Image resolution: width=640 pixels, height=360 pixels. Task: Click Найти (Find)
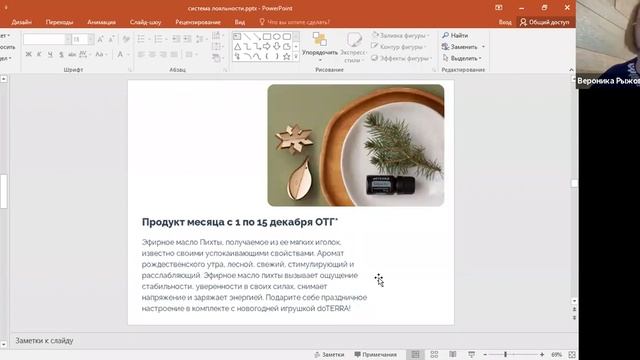tap(455, 36)
